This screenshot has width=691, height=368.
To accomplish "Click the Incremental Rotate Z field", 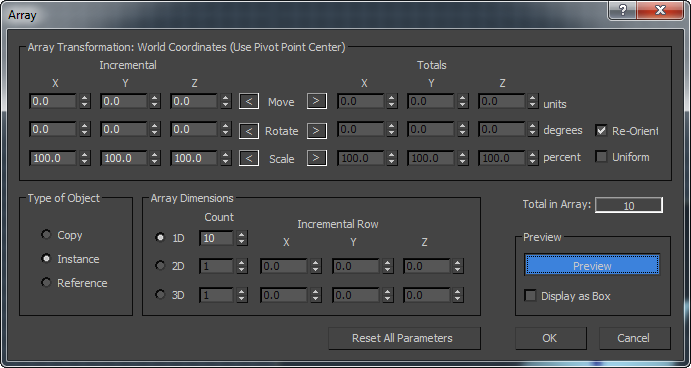I will 194,130.
